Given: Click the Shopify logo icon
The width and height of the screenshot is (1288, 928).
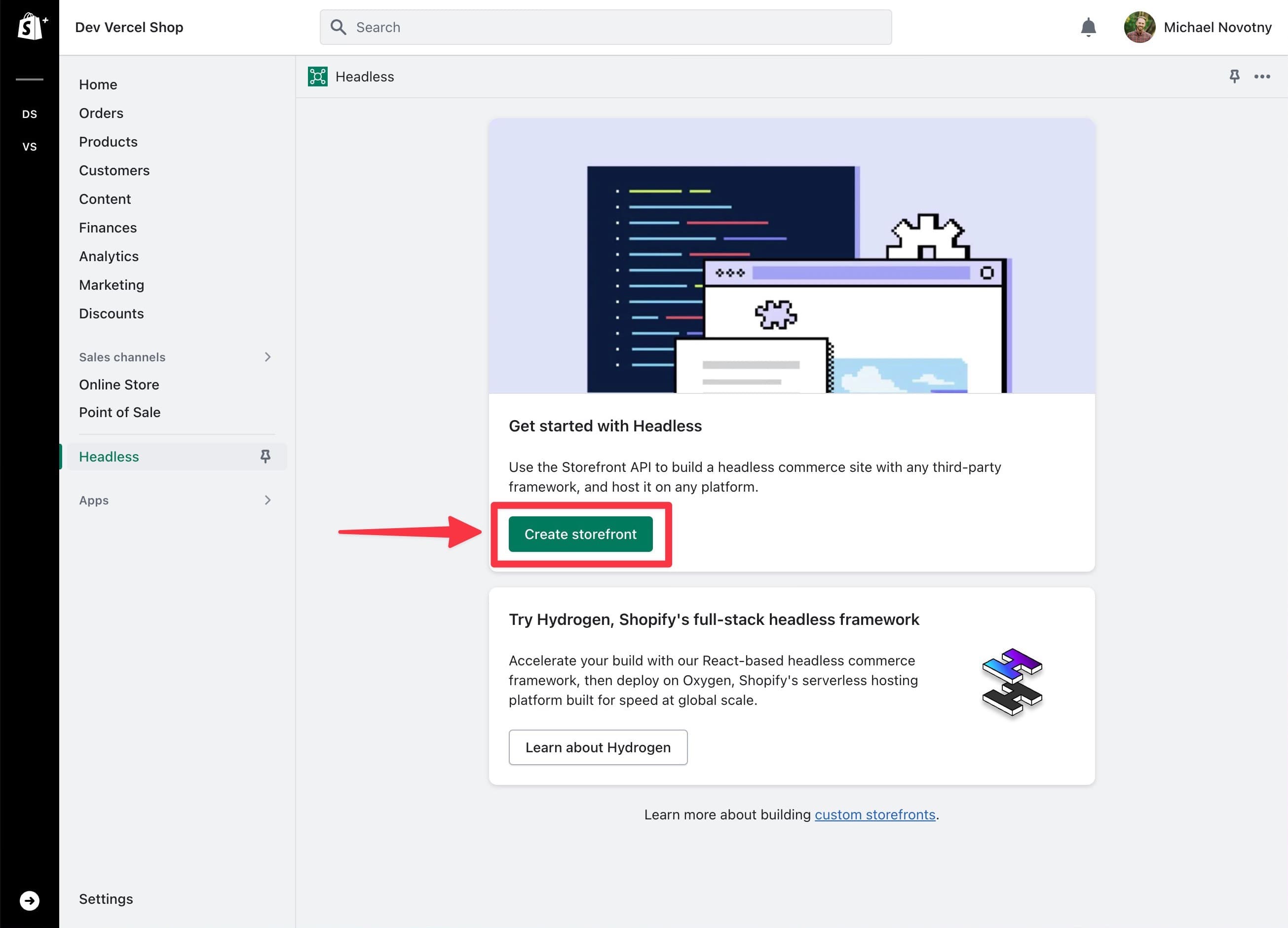Looking at the screenshot, I should tap(33, 27).
